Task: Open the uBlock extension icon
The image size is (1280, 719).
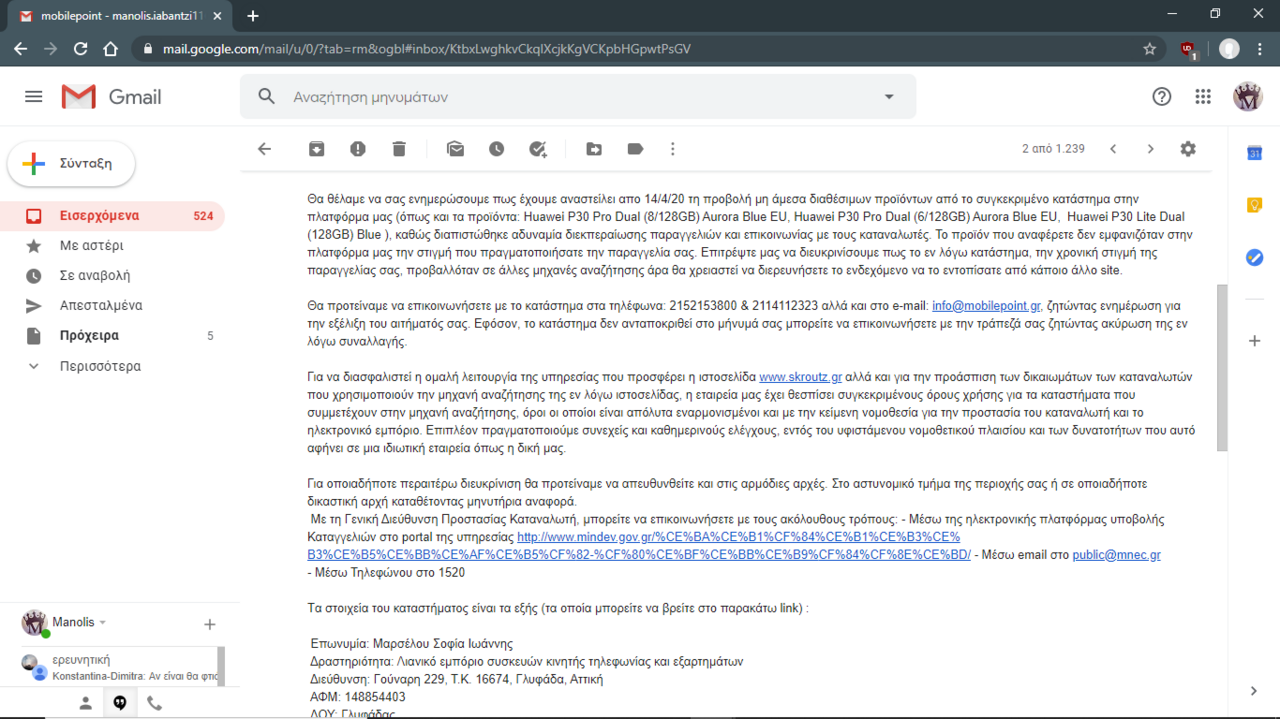Action: pyautogui.click(x=1187, y=49)
